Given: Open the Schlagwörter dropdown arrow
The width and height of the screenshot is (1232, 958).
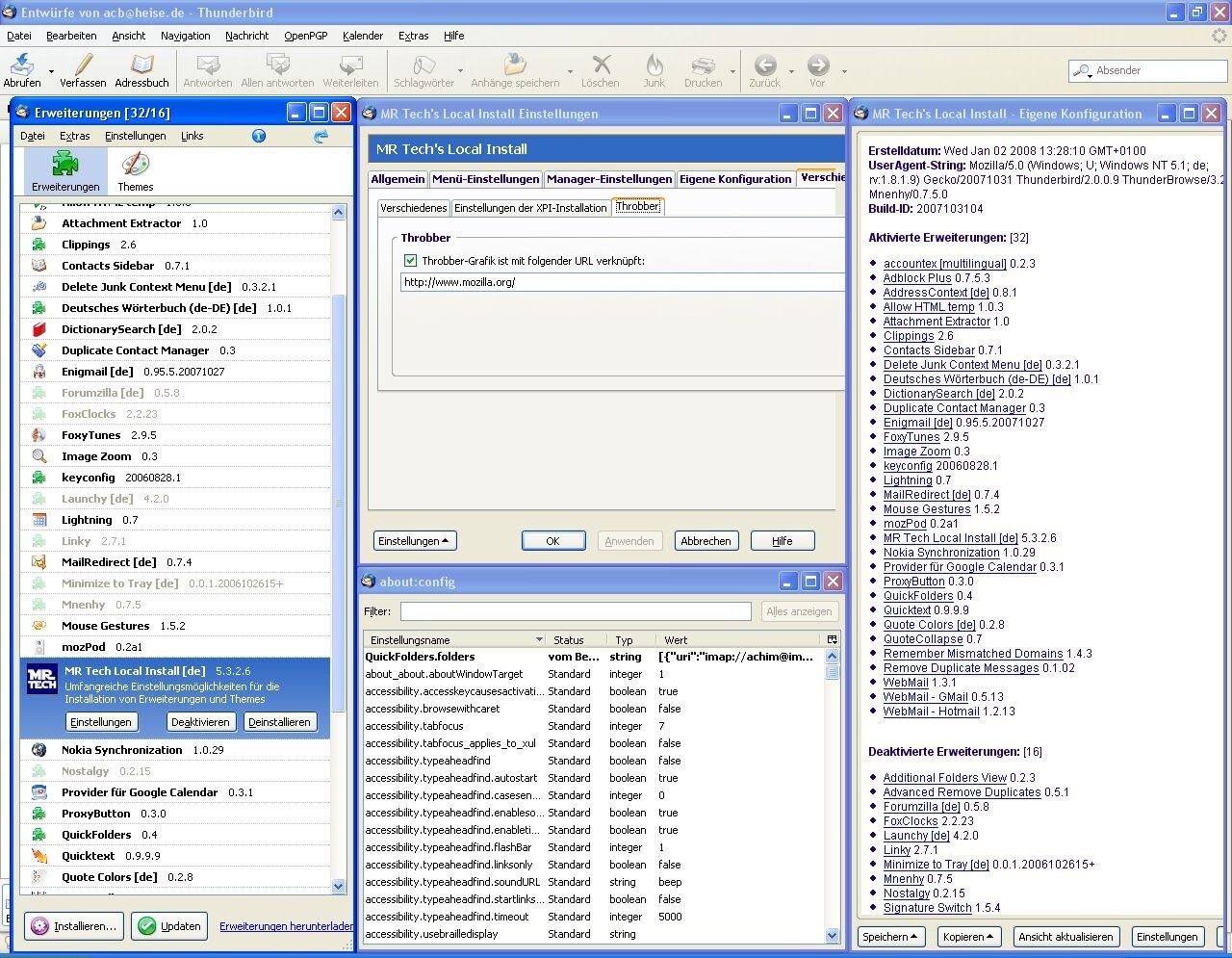Looking at the screenshot, I should pyautogui.click(x=460, y=70).
